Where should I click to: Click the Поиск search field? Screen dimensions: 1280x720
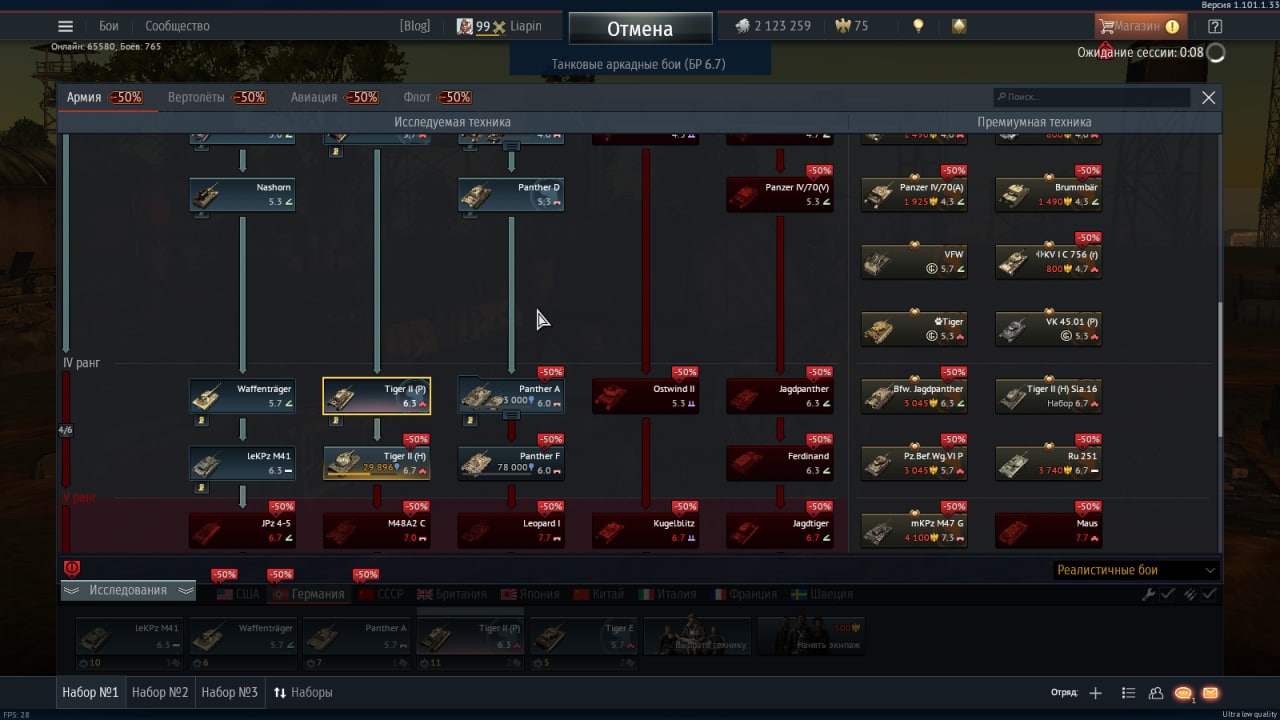[1091, 97]
